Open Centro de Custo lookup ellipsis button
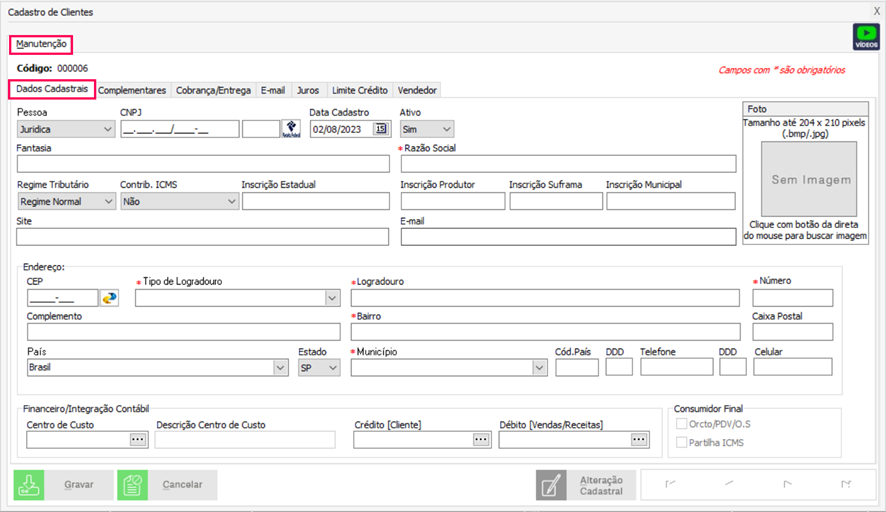Screen dimensions: 886x512 tap(138, 439)
